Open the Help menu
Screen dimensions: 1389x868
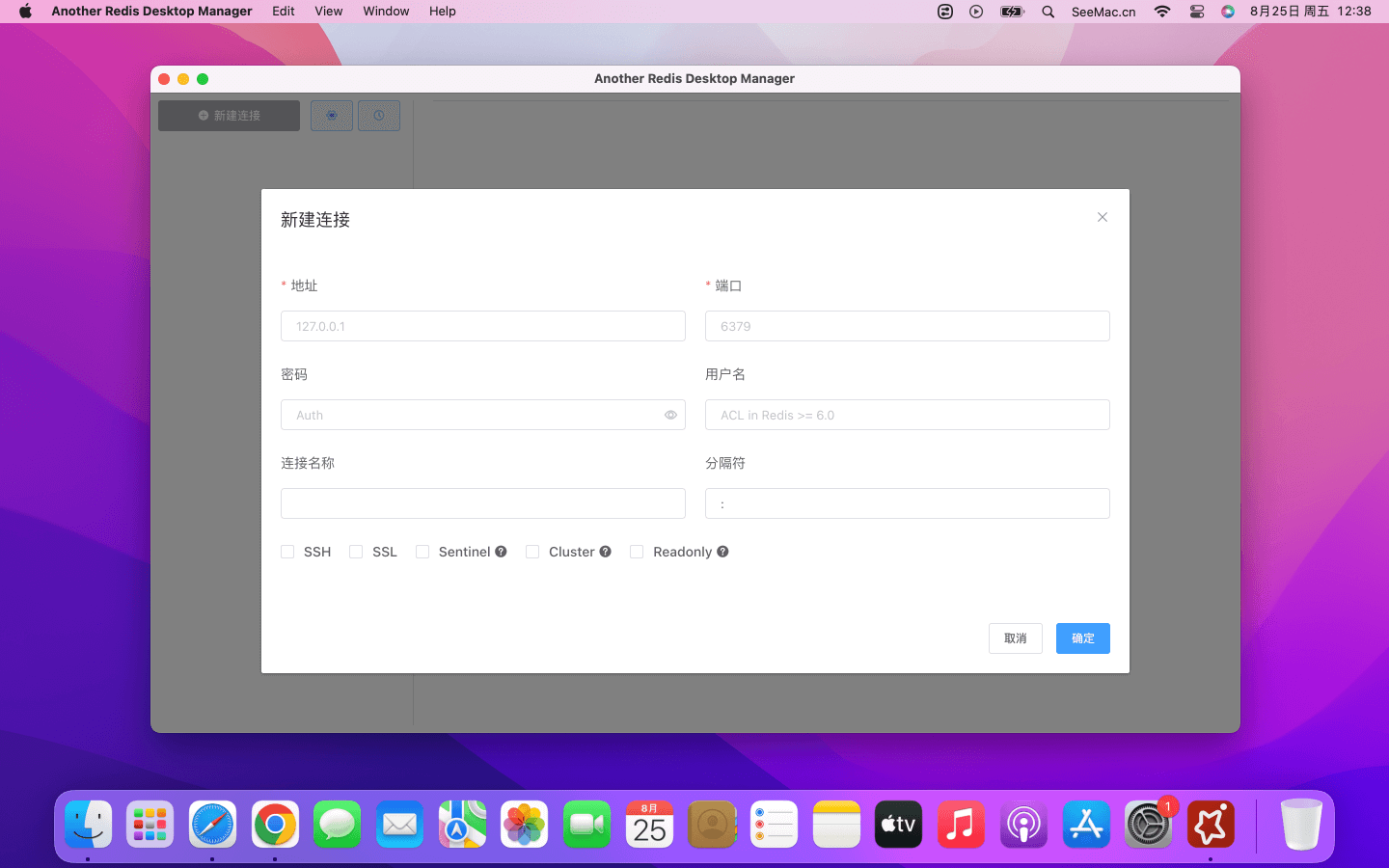[x=443, y=12]
